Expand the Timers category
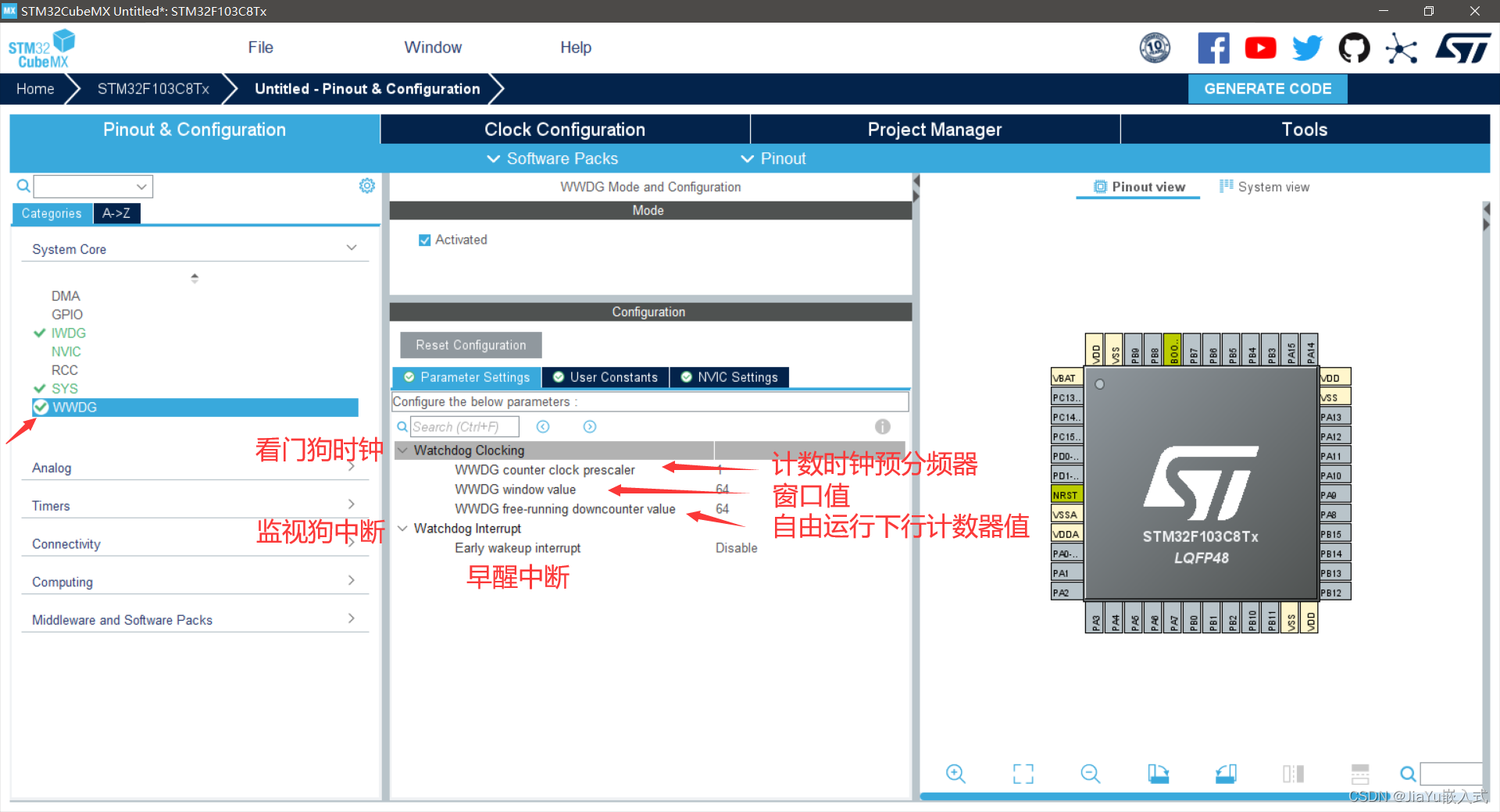1500x812 pixels. pos(195,506)
